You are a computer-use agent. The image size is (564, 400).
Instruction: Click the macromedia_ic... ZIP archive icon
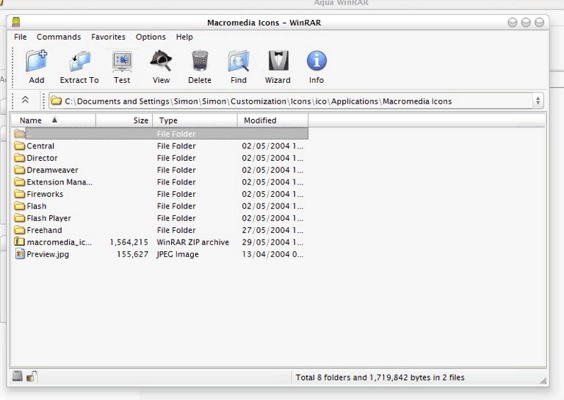(19, 242)
